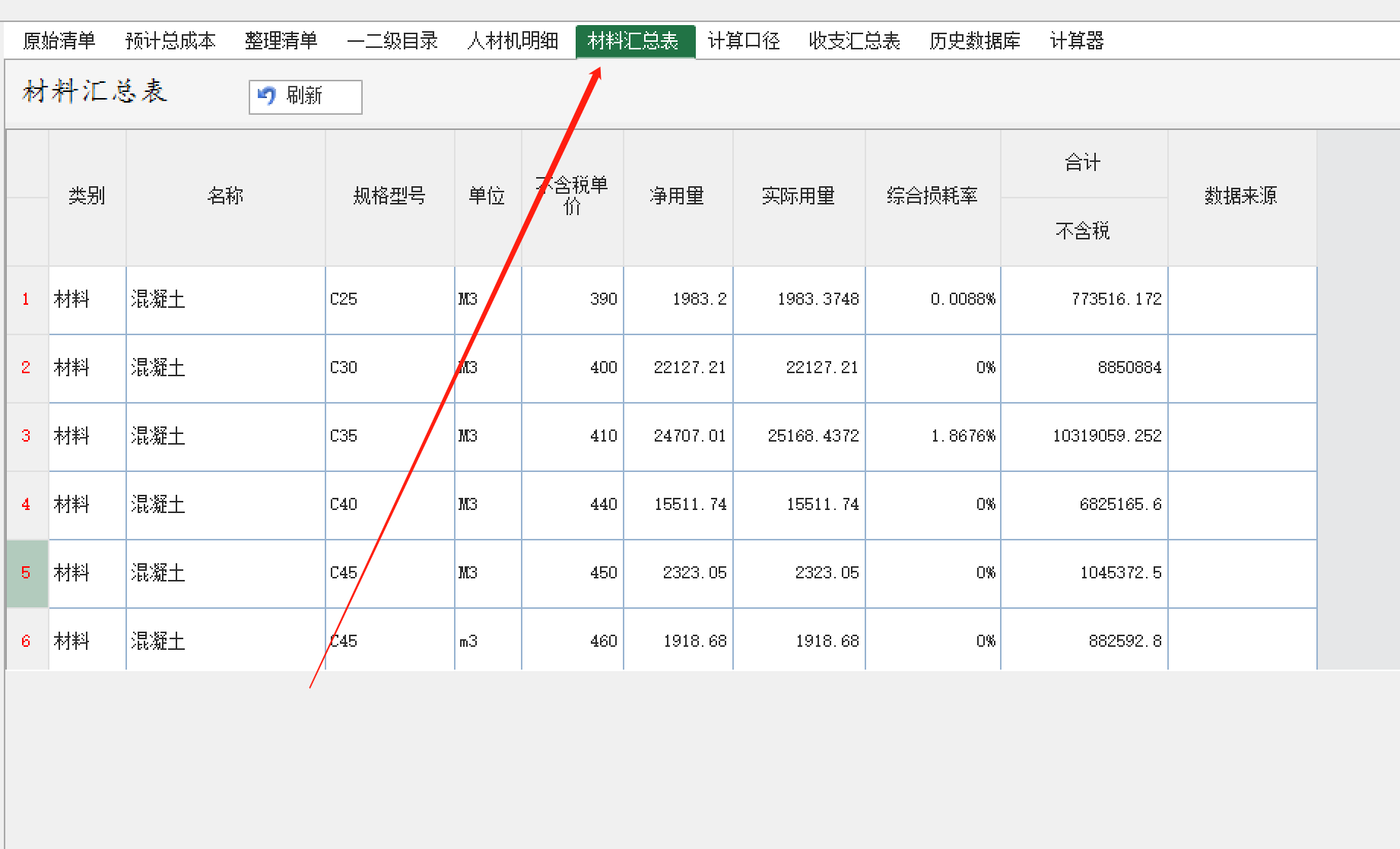Open the 预计总成本 tab
Viewport: 1400px width, 849px height.
coord(170,41)
